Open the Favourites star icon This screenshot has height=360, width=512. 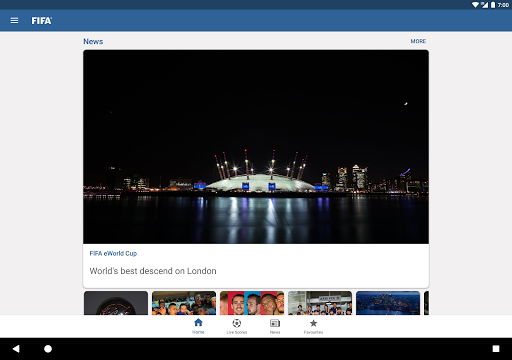[313, 323]
